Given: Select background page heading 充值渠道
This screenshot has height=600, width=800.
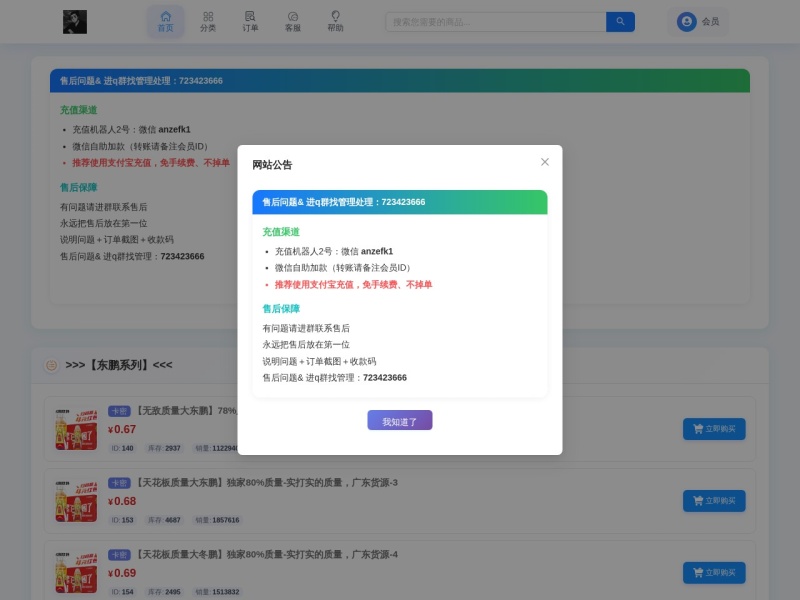Looking at the screenshot, I should tap(79, 110).
